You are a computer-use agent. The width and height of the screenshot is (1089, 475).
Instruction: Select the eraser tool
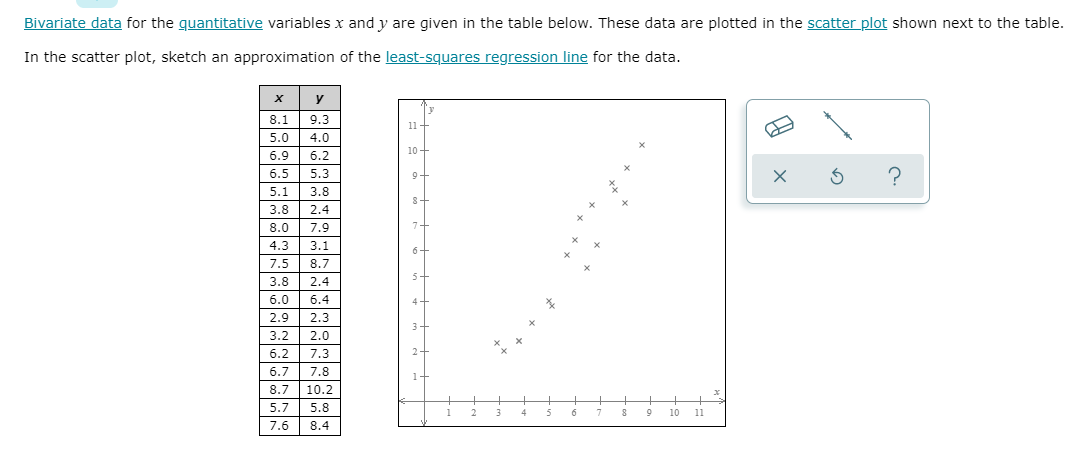tap(779, 127)
